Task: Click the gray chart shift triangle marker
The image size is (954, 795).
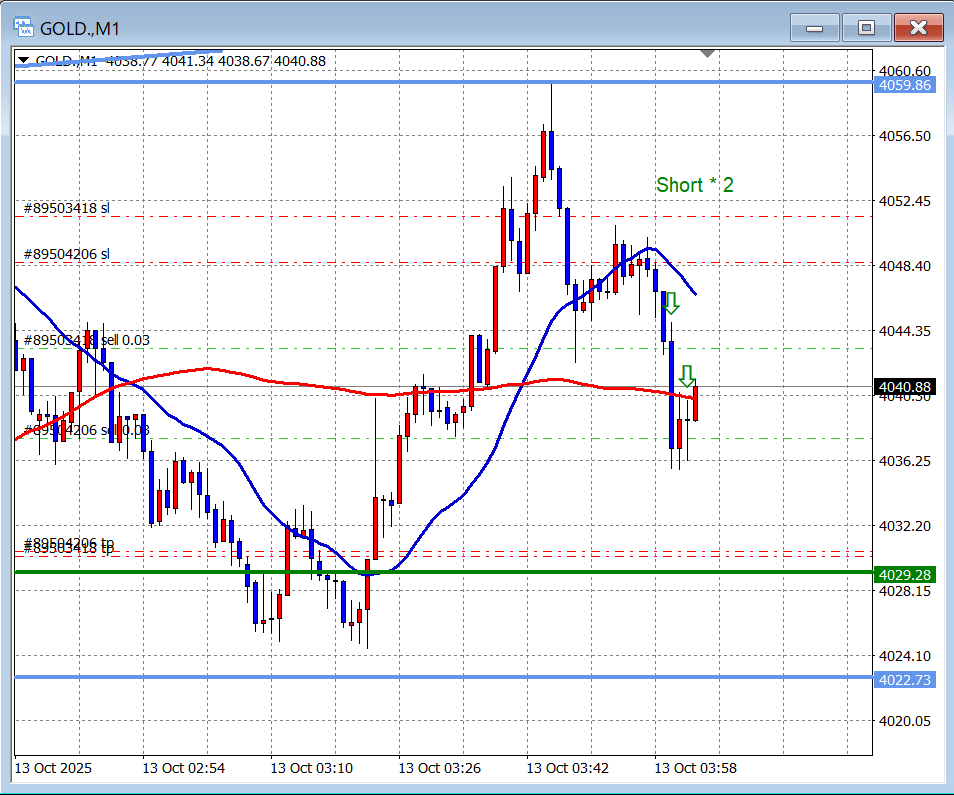Action: 708,53
